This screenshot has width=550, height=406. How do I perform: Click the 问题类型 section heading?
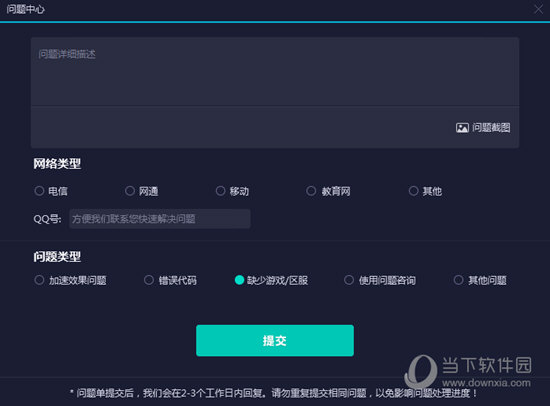(x=57, y=257)
